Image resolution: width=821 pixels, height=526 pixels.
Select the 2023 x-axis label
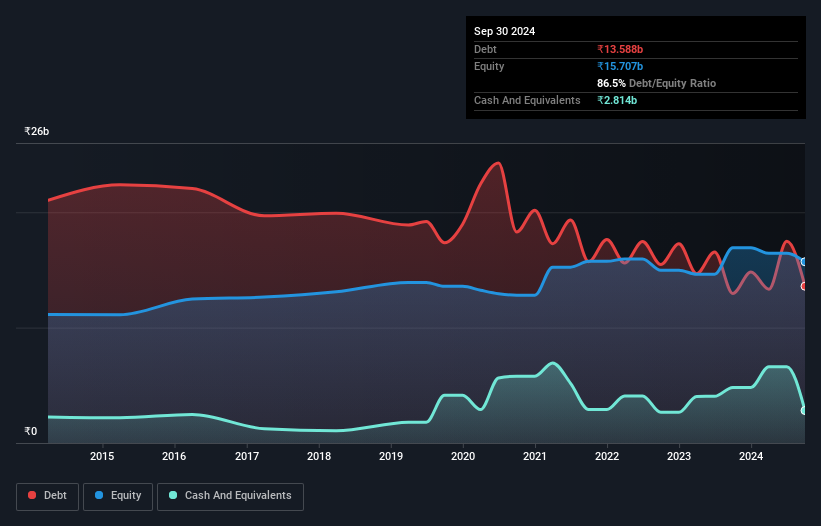(679, 456)
